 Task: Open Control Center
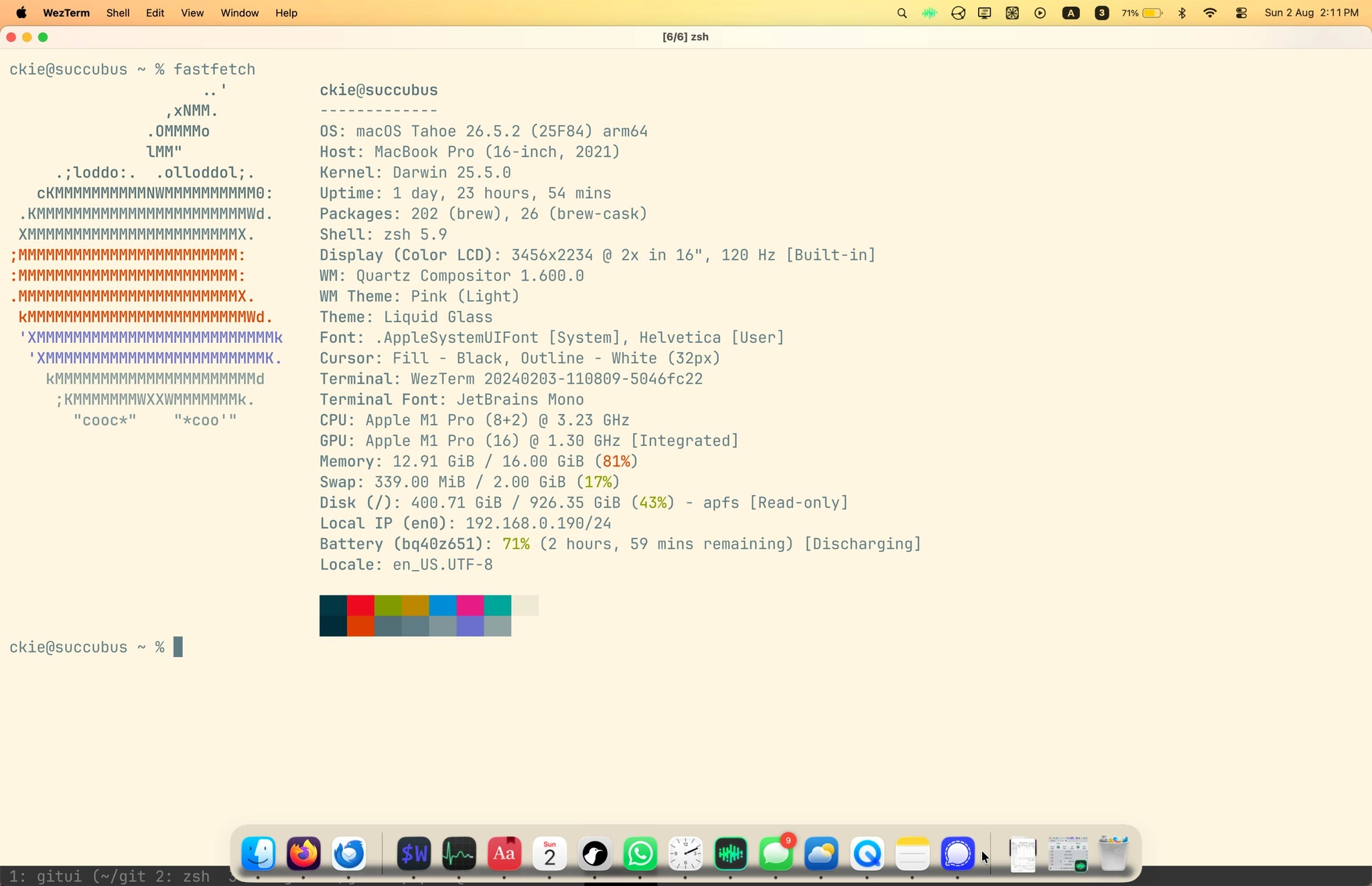click(x=1241, y=13)
